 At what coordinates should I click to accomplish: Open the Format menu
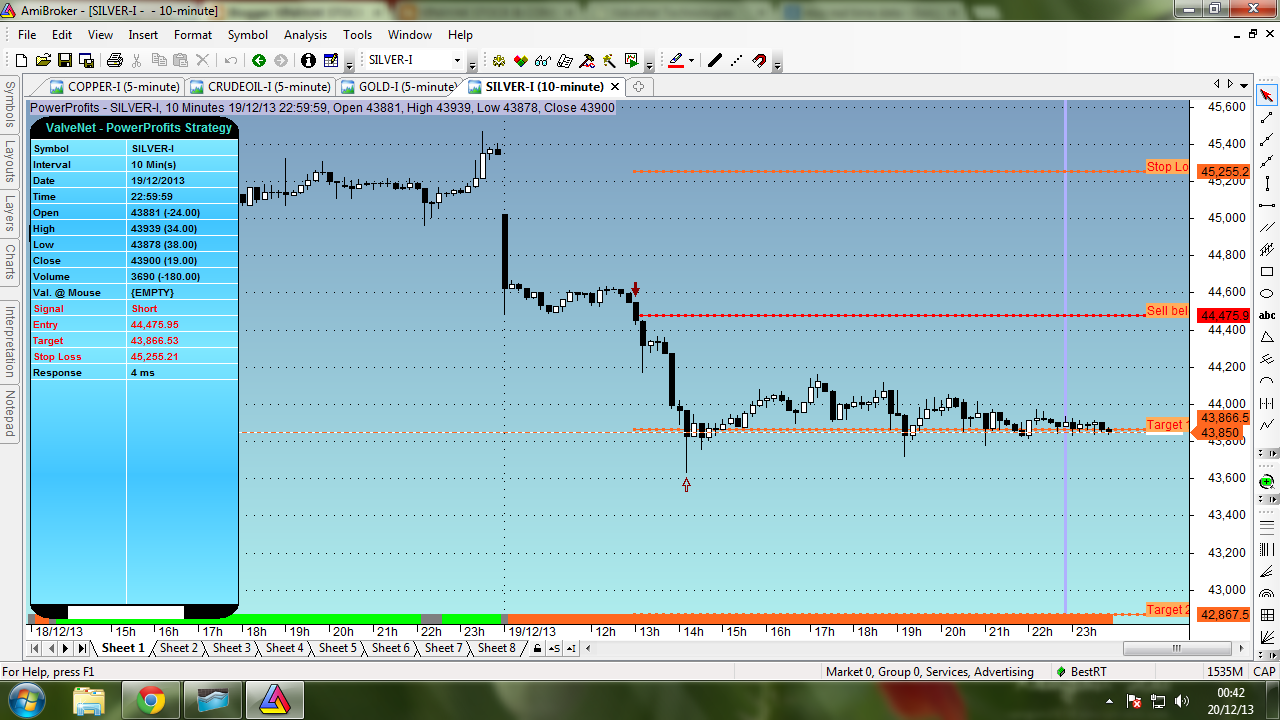click(x=193, y=34)
